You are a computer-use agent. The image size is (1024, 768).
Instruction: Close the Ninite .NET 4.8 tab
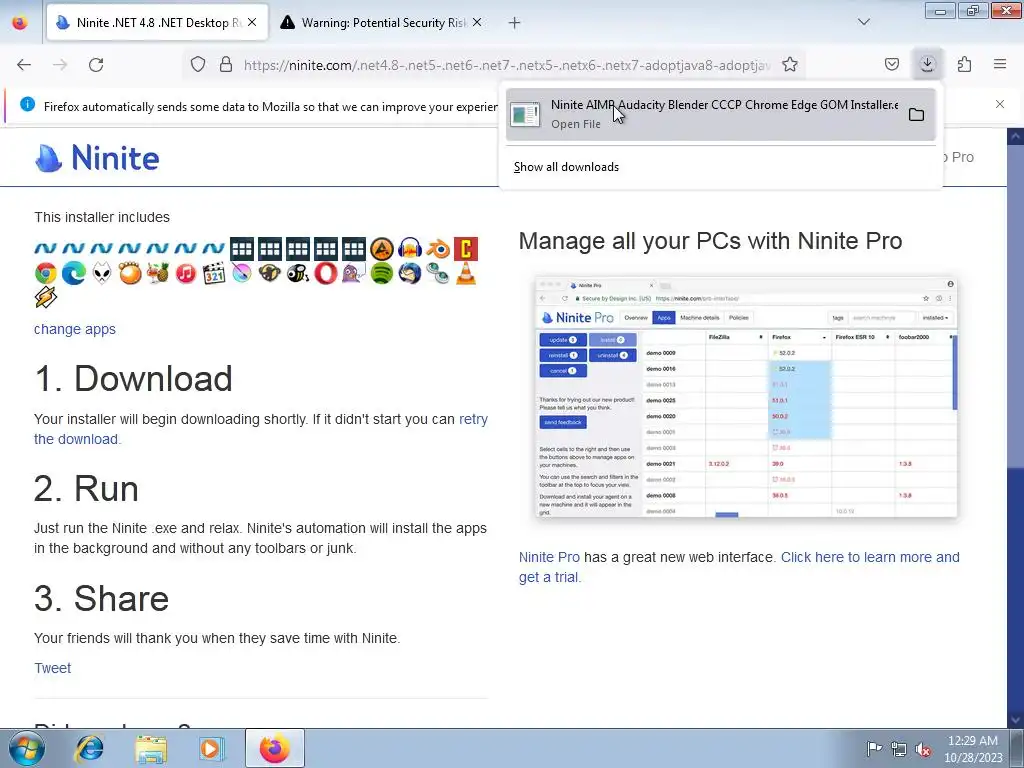[252, 22]
